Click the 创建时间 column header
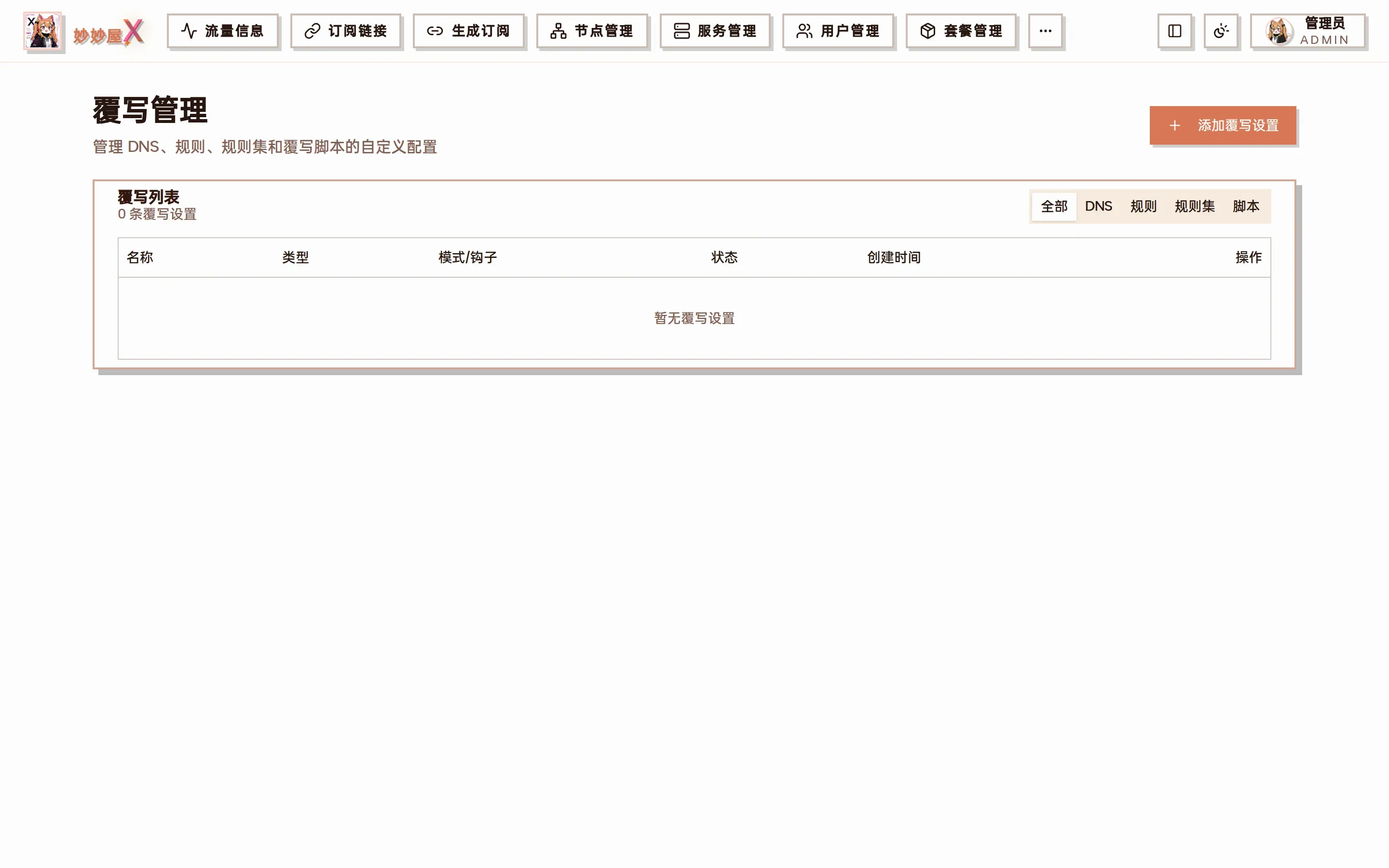Image resolution: width=1389 pixels, height=868 pixels. (894, 258)
